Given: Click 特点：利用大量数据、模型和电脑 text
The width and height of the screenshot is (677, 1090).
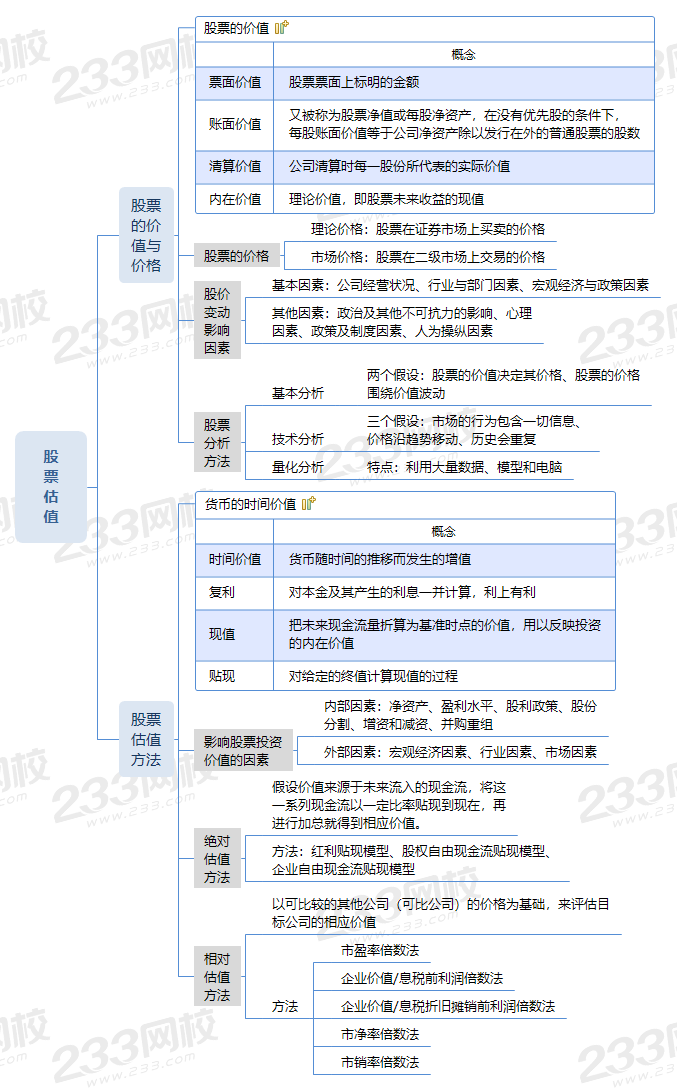Looking at the screenshot, I should (464, 466).
